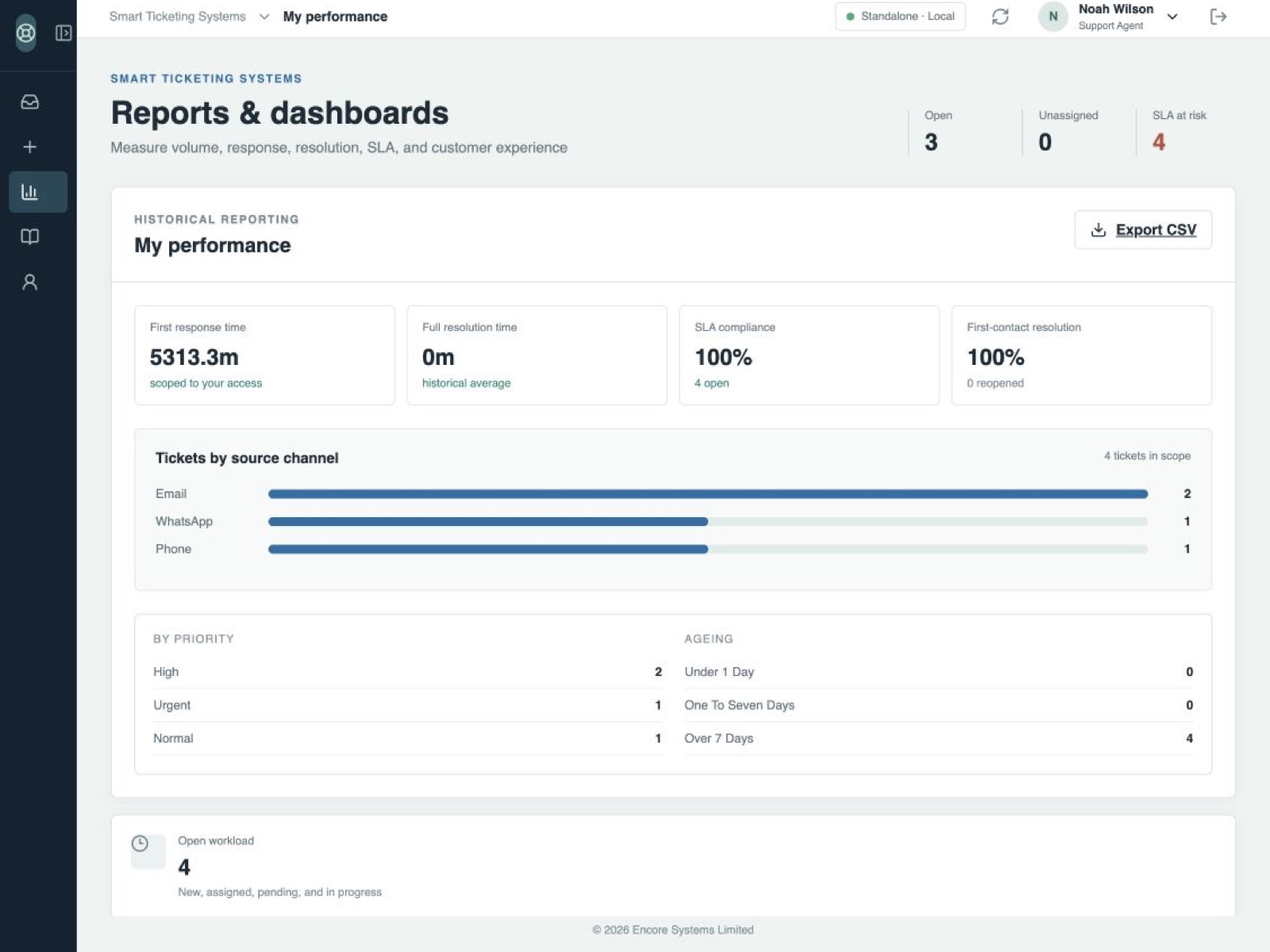Click the Unassigned count stat

click(x=1045, y=142)
